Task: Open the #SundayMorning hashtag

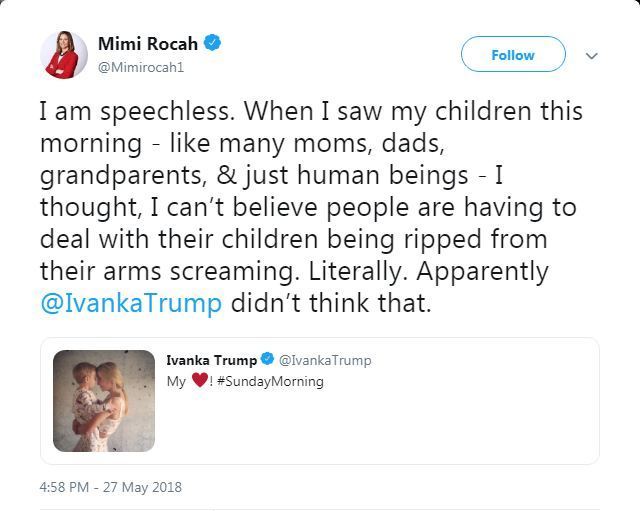Action: (270, 381)
